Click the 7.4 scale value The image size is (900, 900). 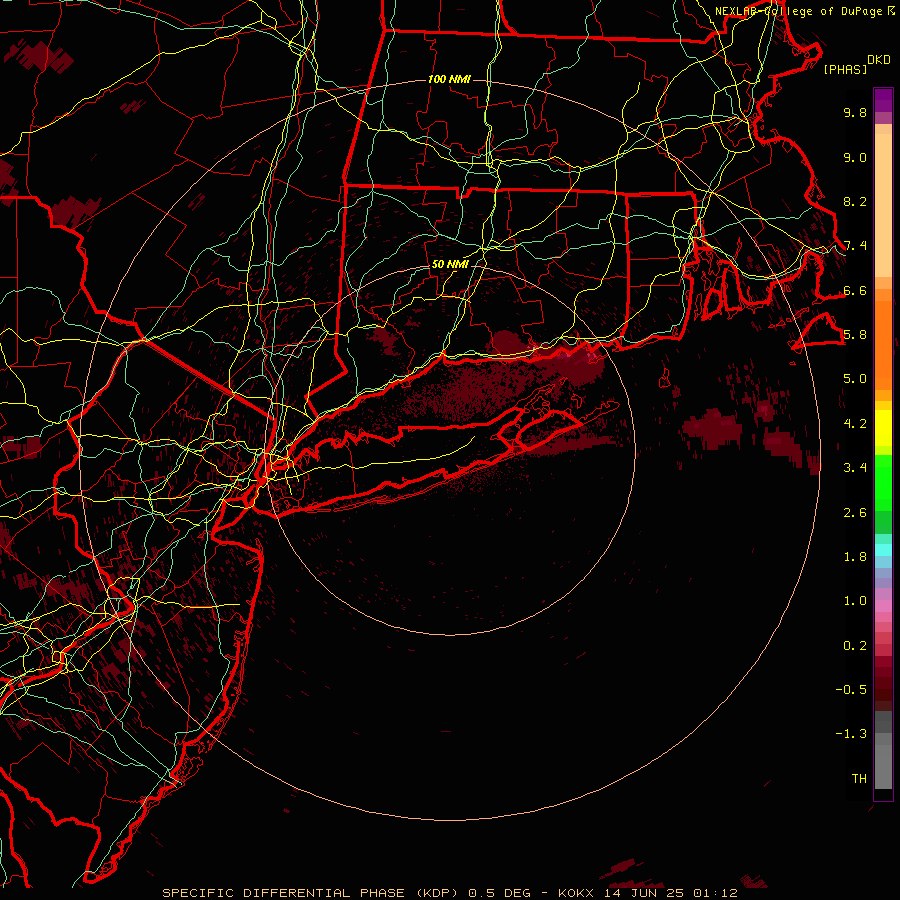(855, 246)
